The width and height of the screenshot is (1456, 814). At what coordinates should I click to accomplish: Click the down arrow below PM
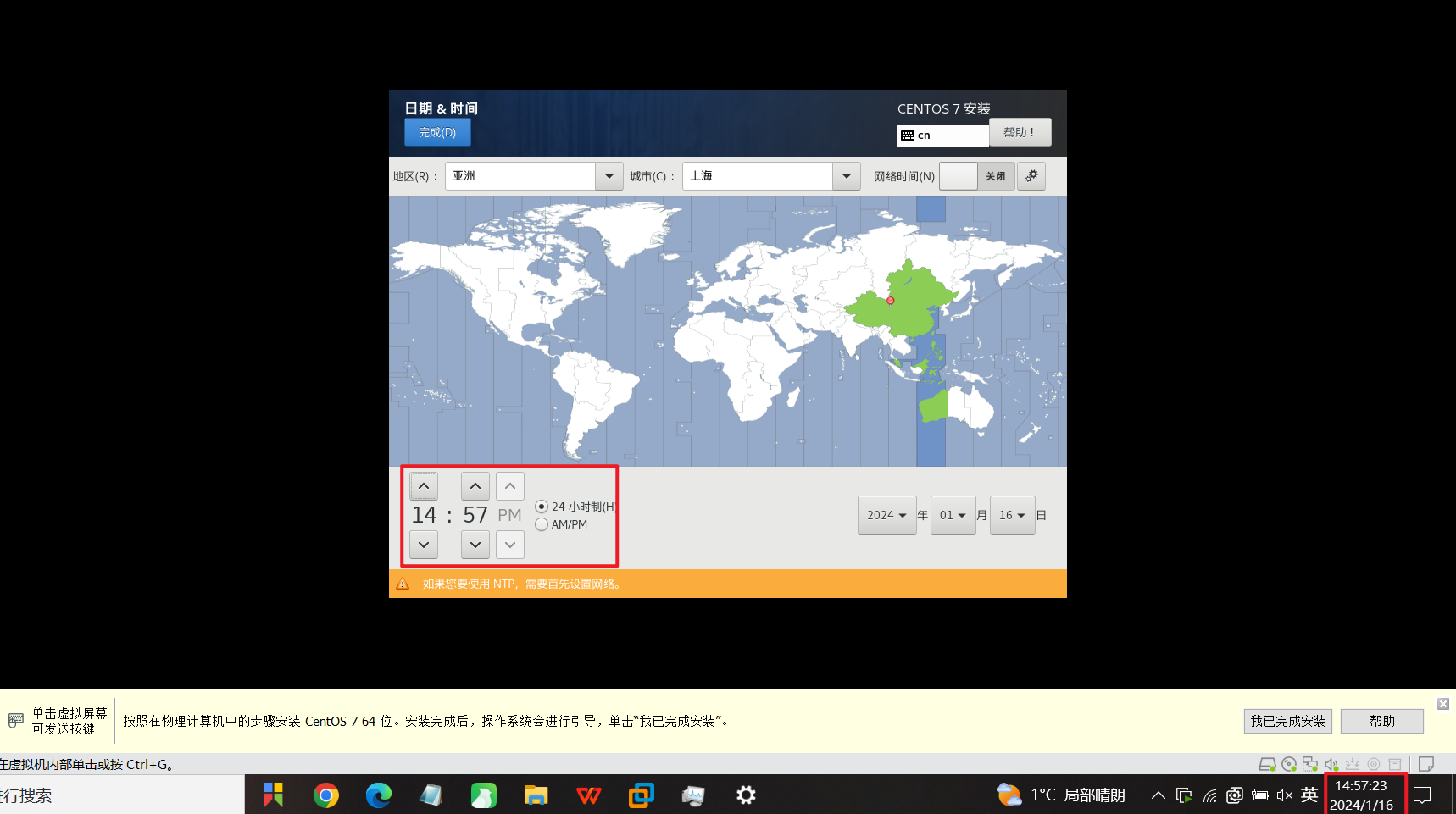pyautogui.click(x=510, y=545)
